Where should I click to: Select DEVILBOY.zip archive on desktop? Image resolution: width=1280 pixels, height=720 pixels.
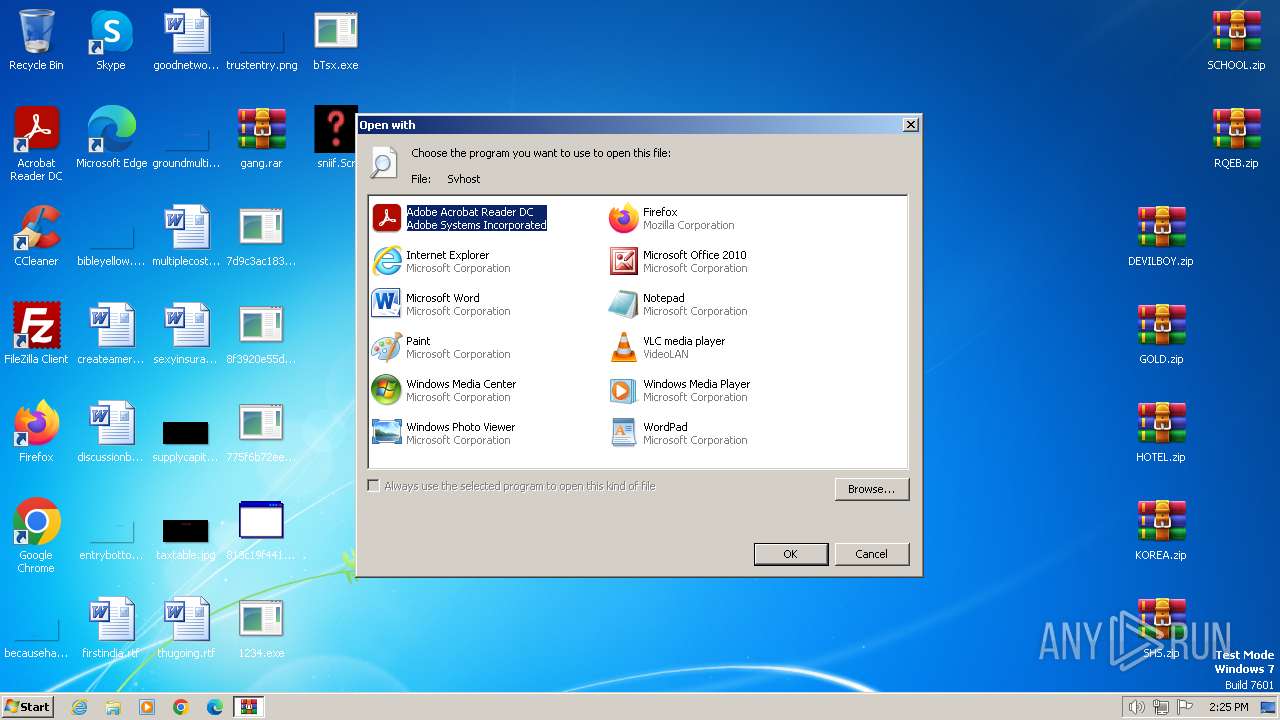1161,237
